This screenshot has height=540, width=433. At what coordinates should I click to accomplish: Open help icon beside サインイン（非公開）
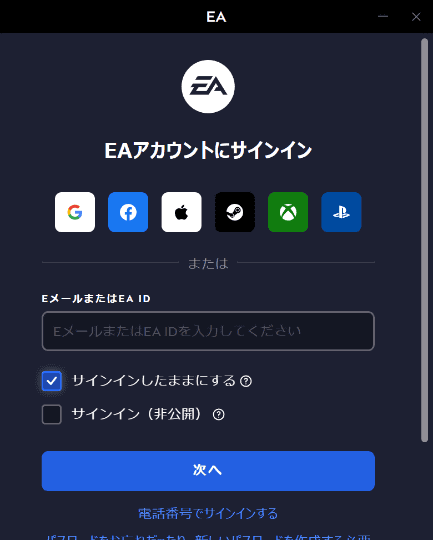point(218,414)
